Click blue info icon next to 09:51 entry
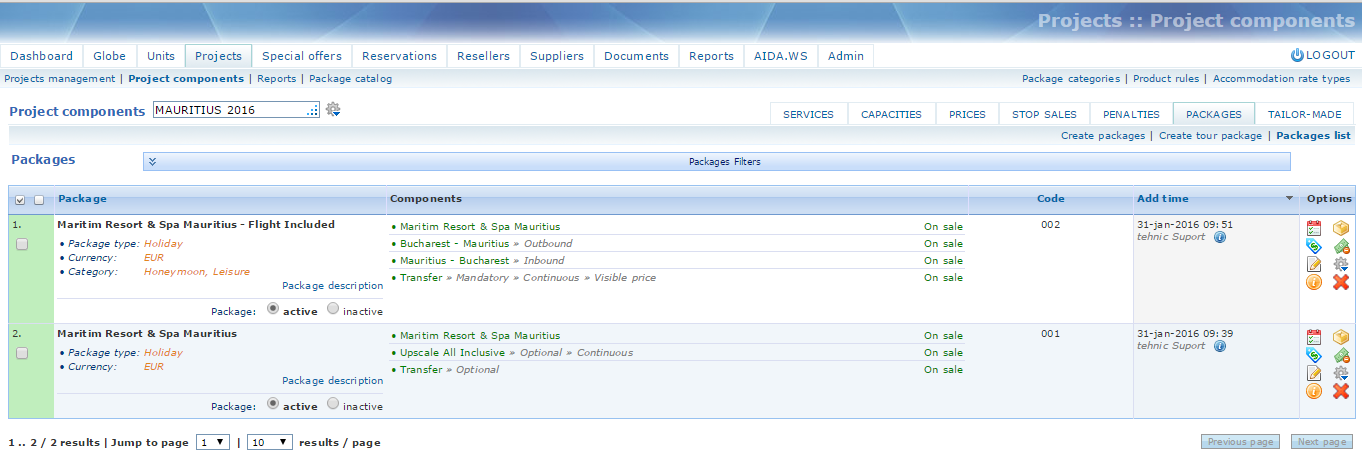 click(1220, 237)
